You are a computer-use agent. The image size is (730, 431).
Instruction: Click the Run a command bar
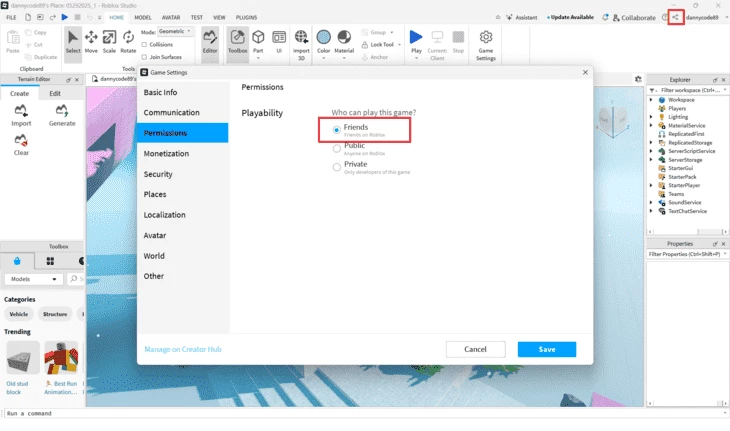click(363, 413)
